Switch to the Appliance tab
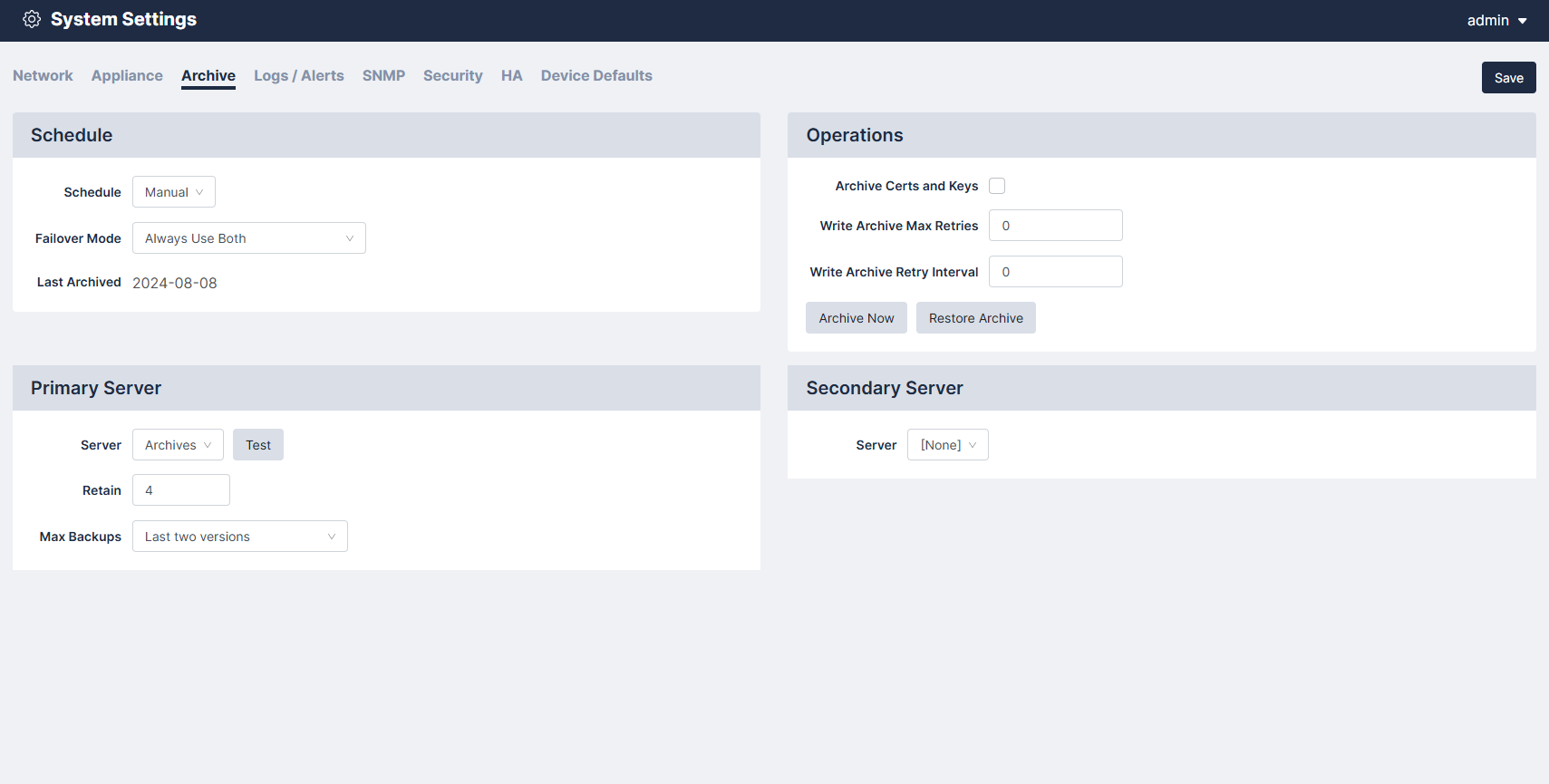Viewport: 1549px width, 784px height. click(127, 76)
